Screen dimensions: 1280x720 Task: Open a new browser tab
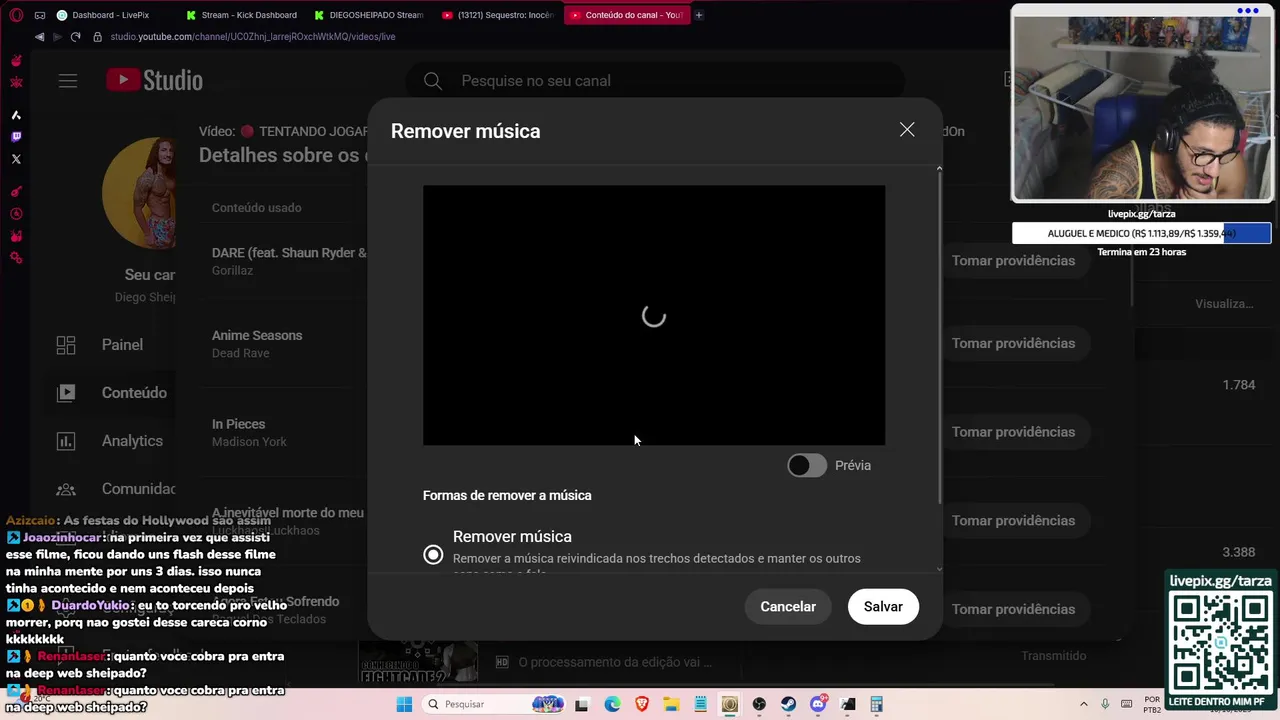coord(699,15)
